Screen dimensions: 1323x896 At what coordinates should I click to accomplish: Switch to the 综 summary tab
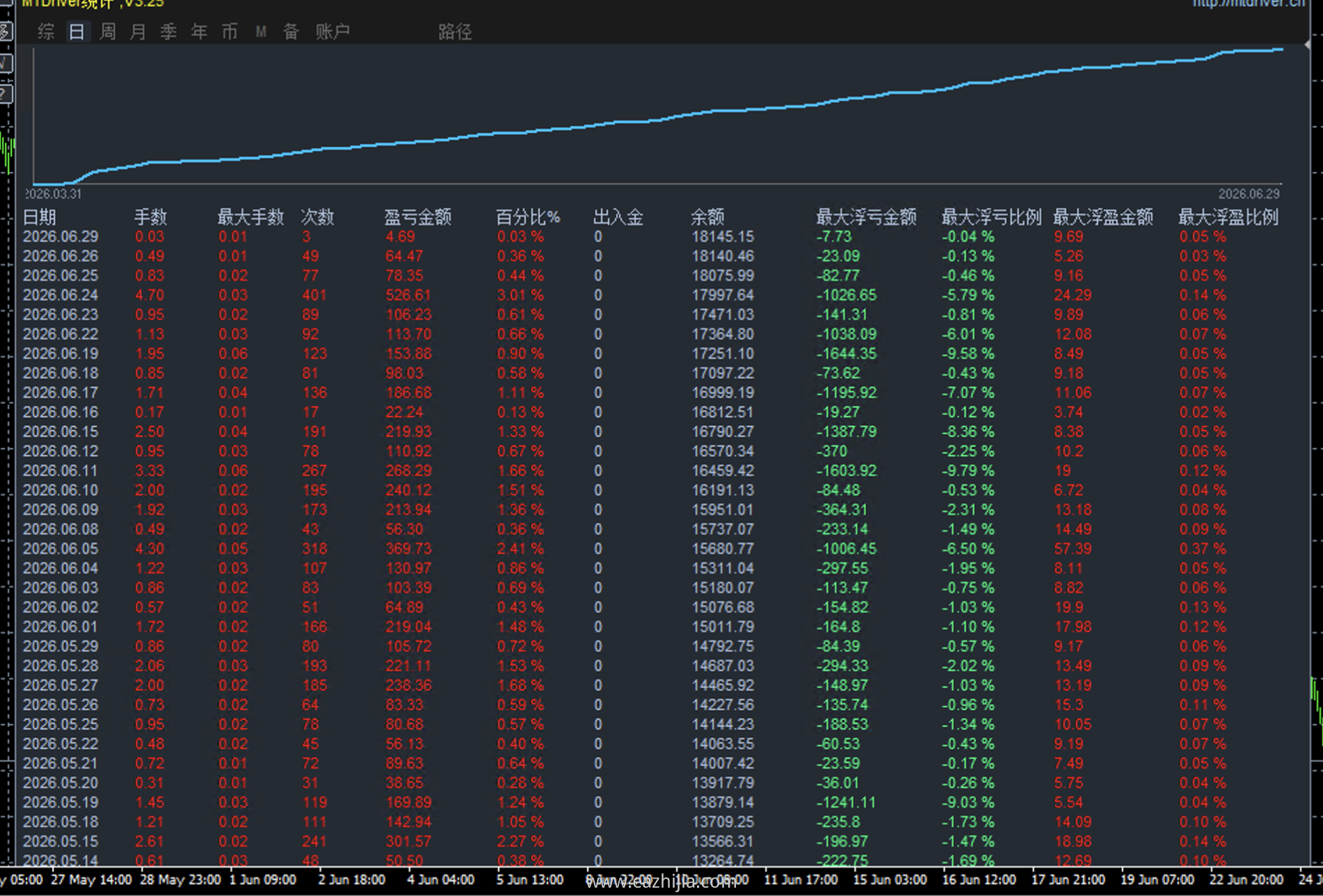pyautogui.click(x=46, y=31)
